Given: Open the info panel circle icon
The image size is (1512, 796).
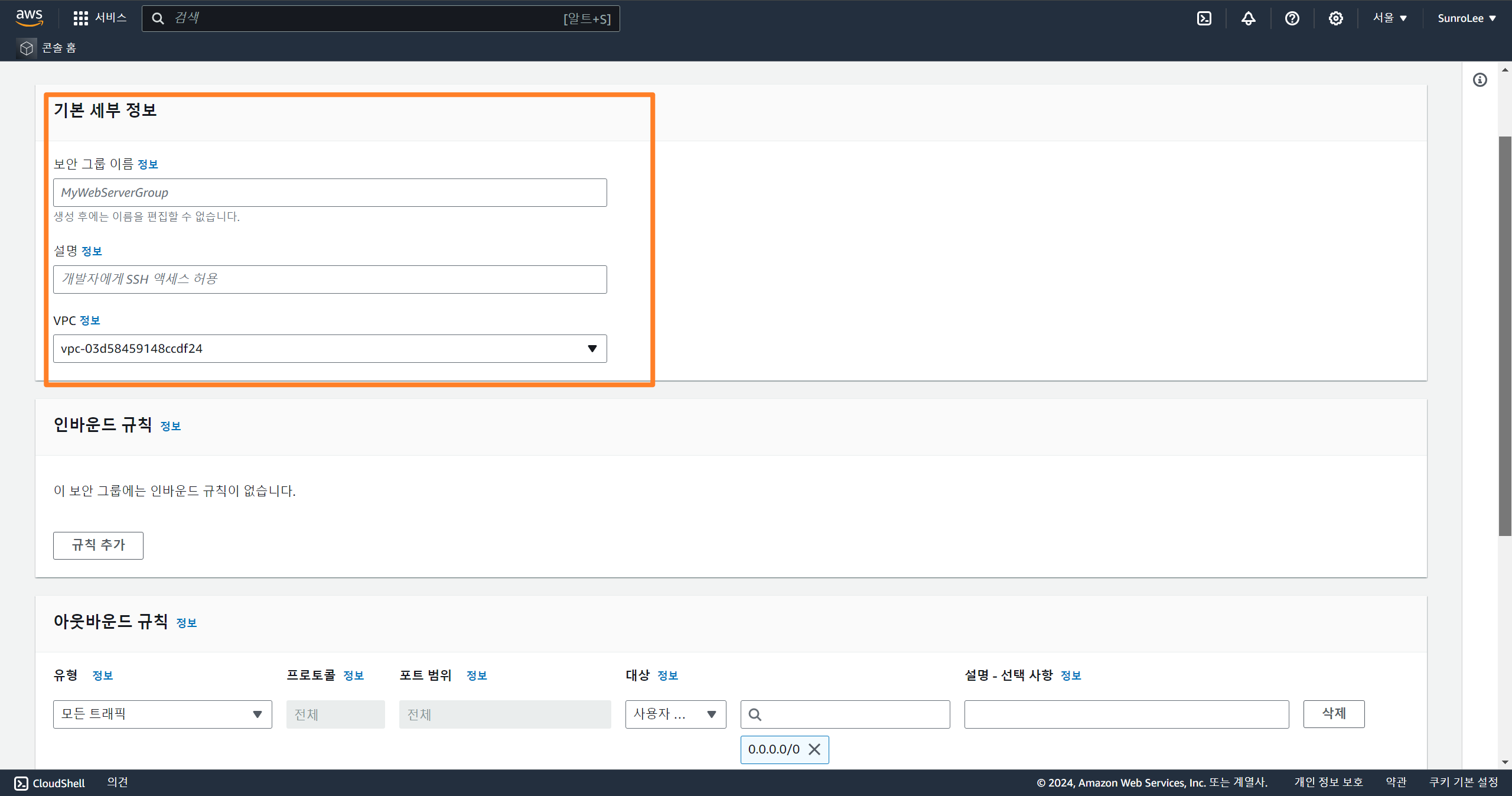Looking at the screenshot, I should click(1480, 80).
